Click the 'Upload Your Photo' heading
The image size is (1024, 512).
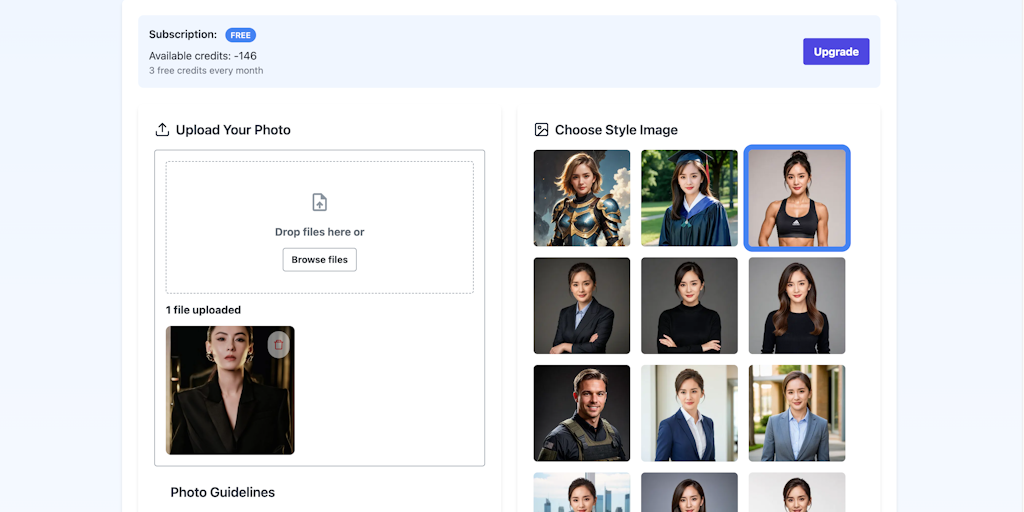point(233,130)
